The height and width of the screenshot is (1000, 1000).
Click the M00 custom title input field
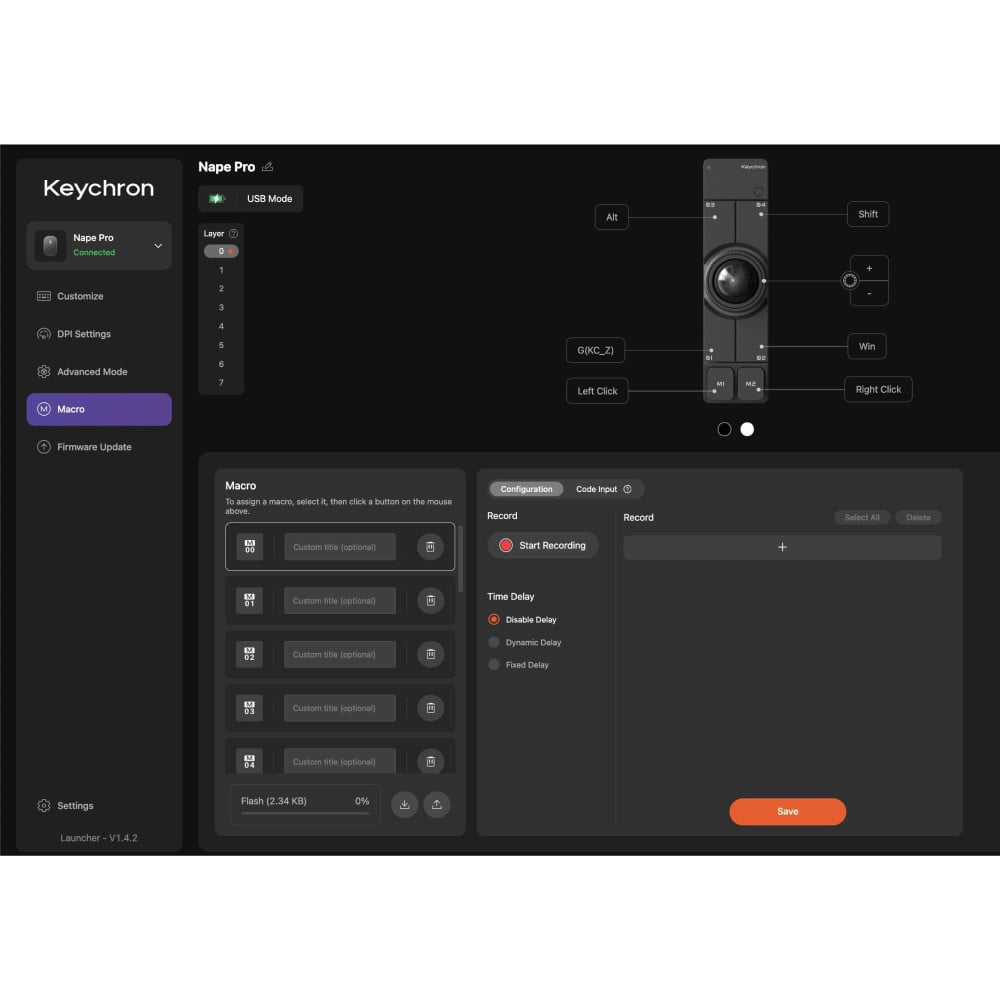coord(340,547)
